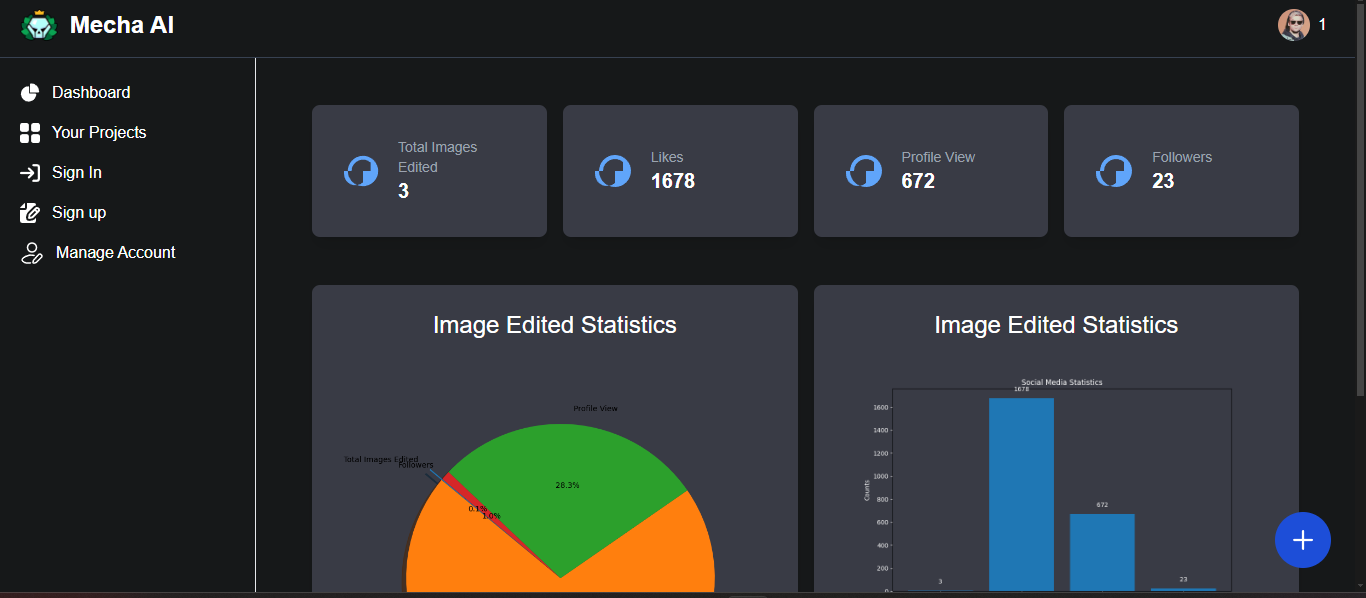Open the user profile avatar
This screenshot has height=598, width=1366.
pyautogui.click(x=1294, y=25)
